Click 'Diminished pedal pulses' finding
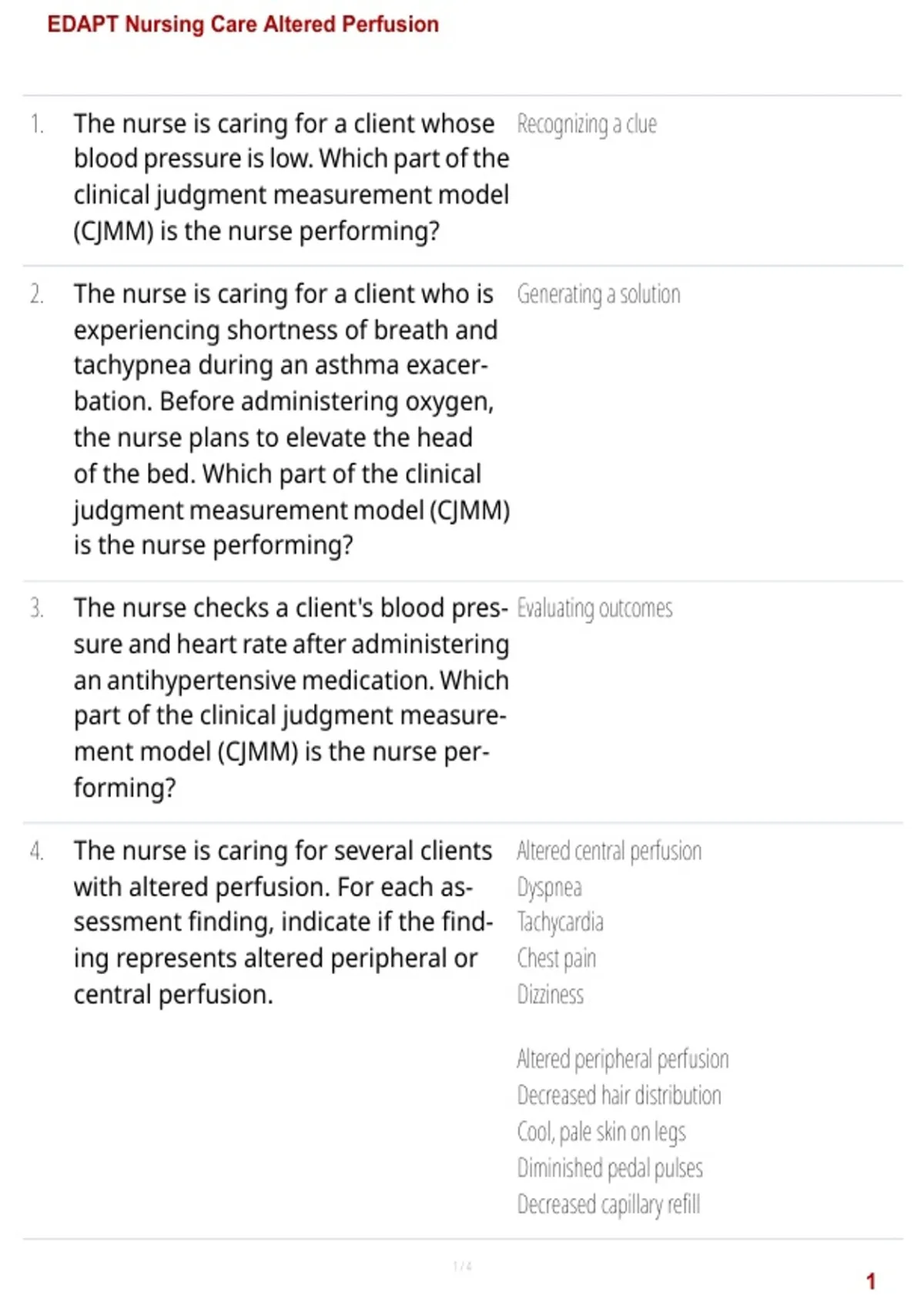Viewport: 924px width, 1309px height. click(610, 1168)
